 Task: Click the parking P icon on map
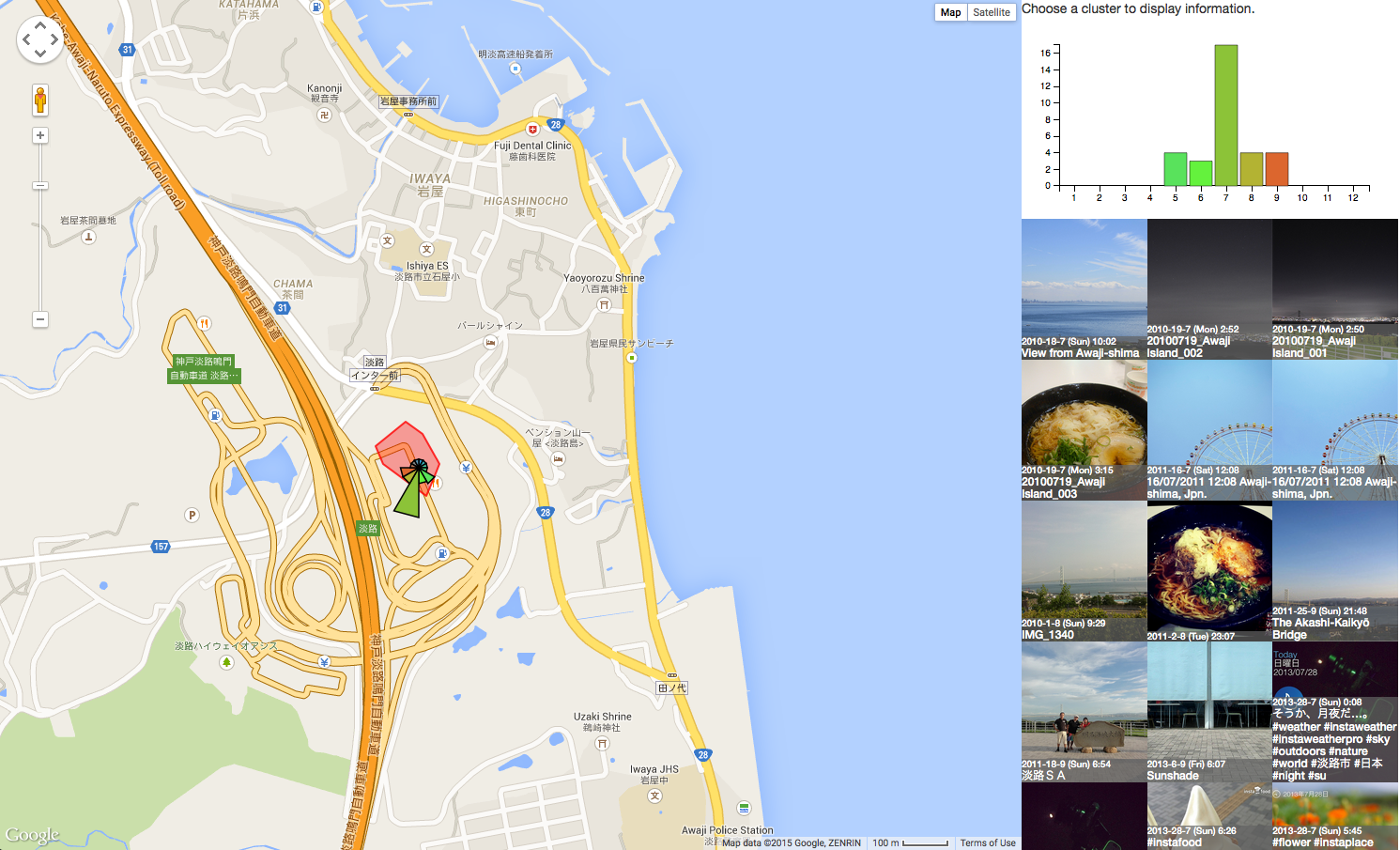click(192, 515)
